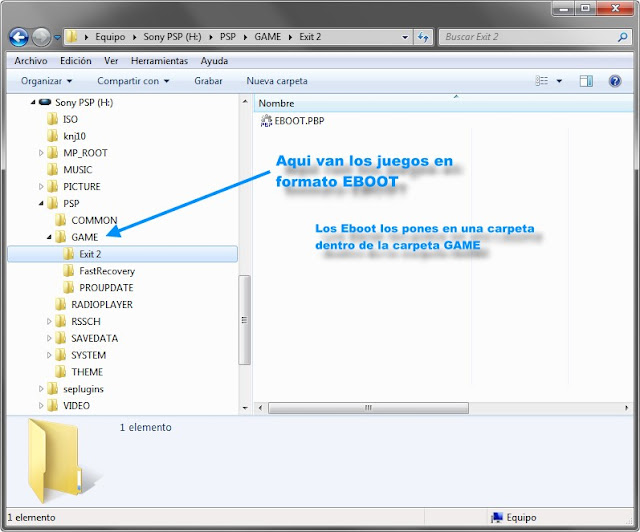This screenshot has height=532, width=640.
Task: Click the Equipo icon in status bar
Action: click(x=497, y=518)
